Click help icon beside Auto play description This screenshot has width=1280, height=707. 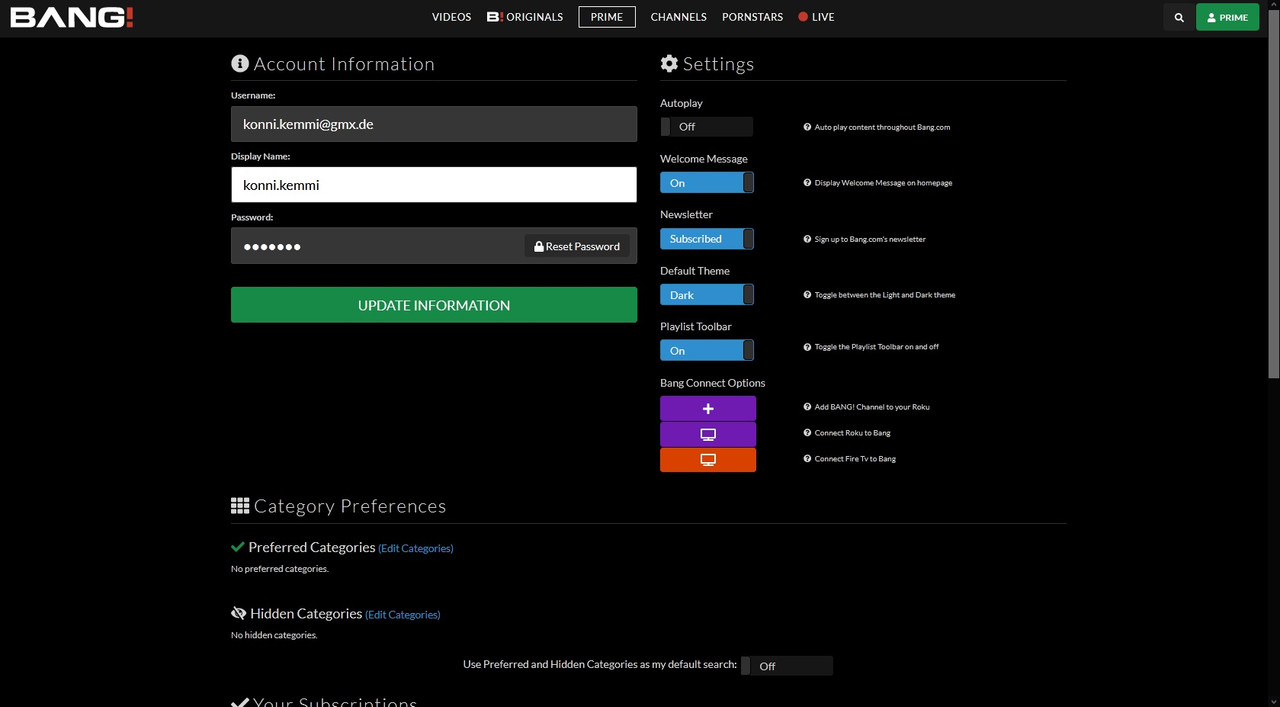click(x=807, y=127)
